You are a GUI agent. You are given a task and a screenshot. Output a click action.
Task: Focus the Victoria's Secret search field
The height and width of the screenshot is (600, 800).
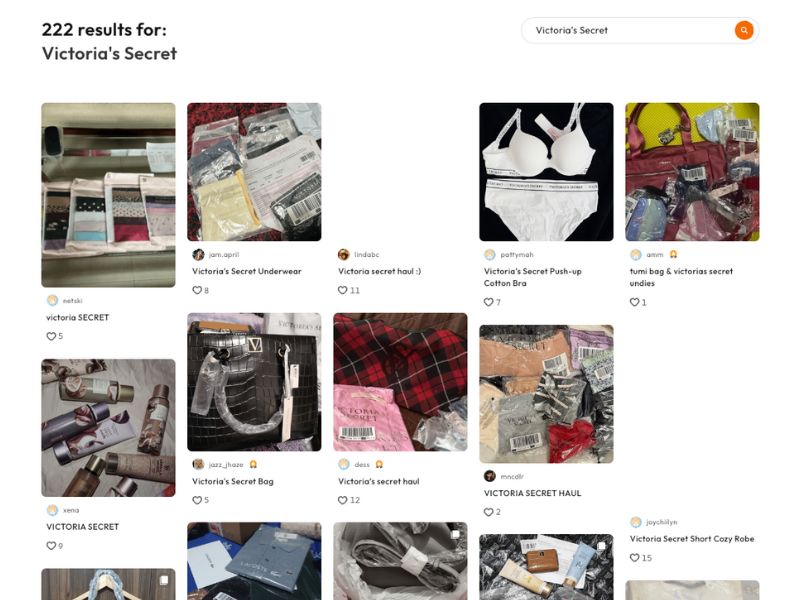(630, 30)
